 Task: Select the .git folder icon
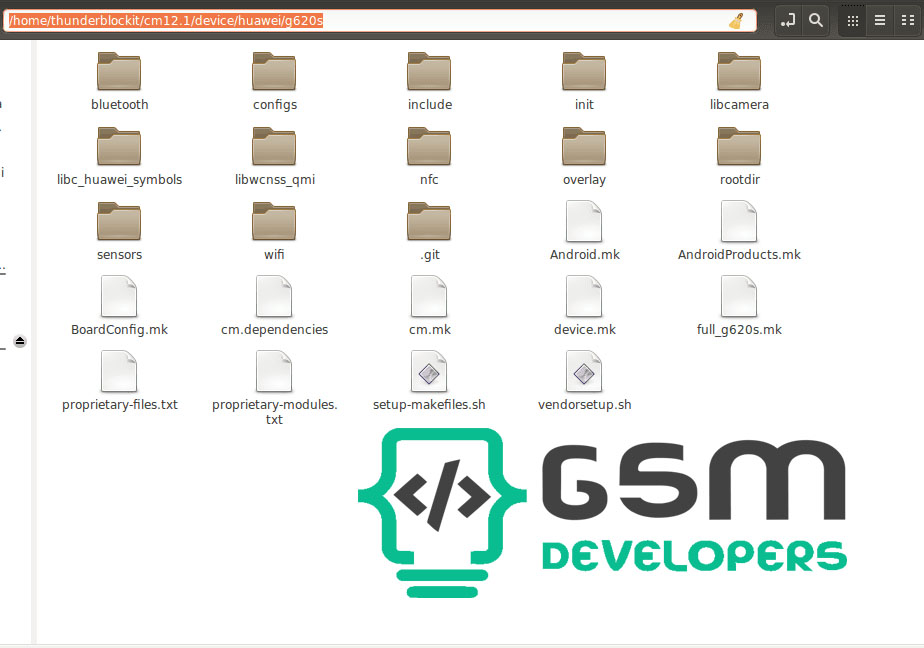pos(429,221)
